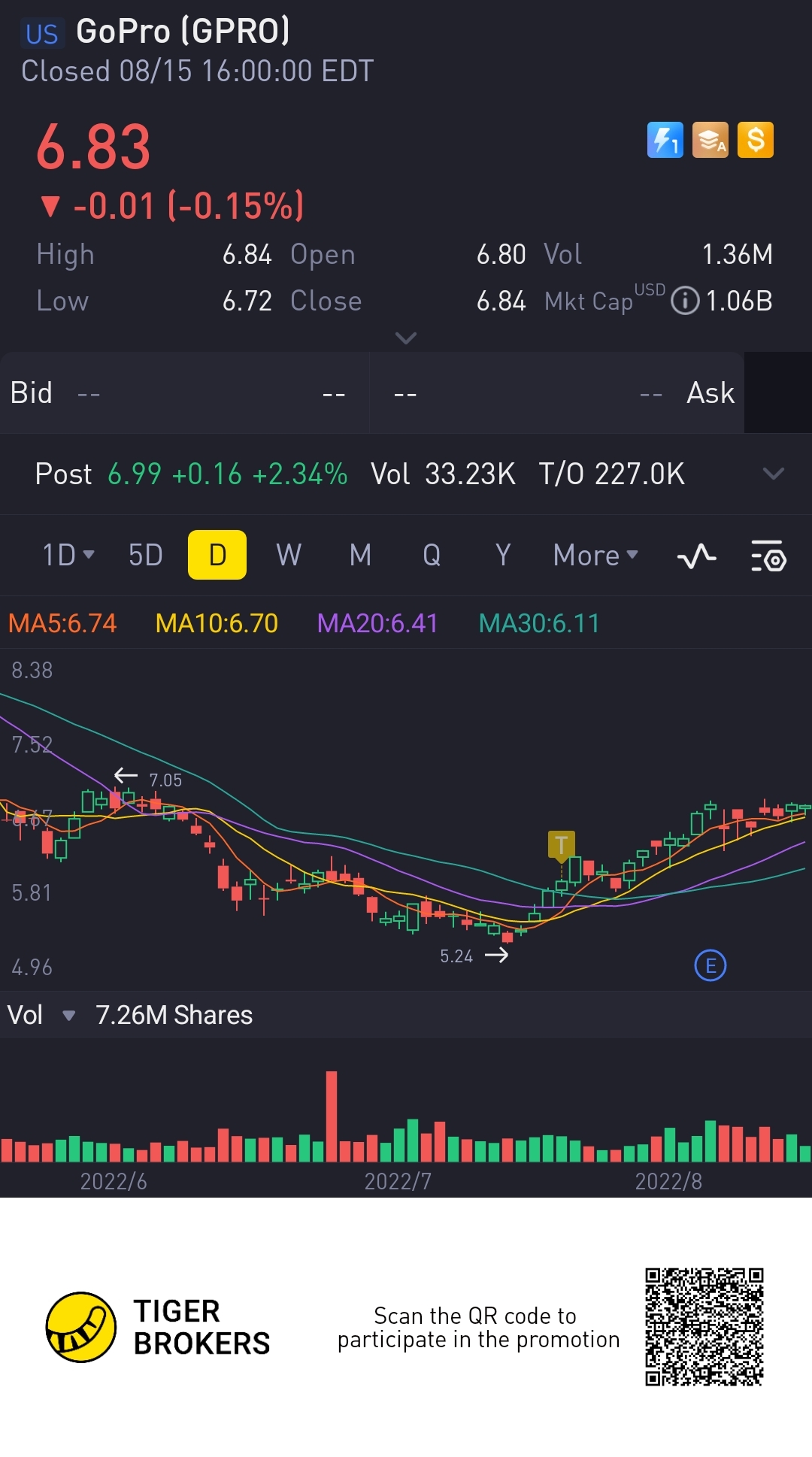This screenshot has width=812, height=1457.
Task: Tap the 2022/7 date axis label
Action: pyautogui.click(x=398, y=1181)
